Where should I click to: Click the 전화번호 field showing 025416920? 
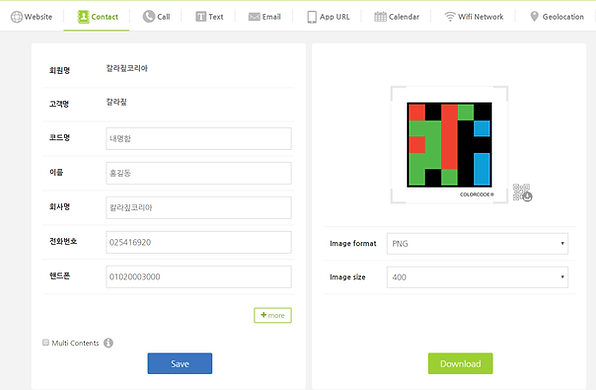(x=199, y=242)
